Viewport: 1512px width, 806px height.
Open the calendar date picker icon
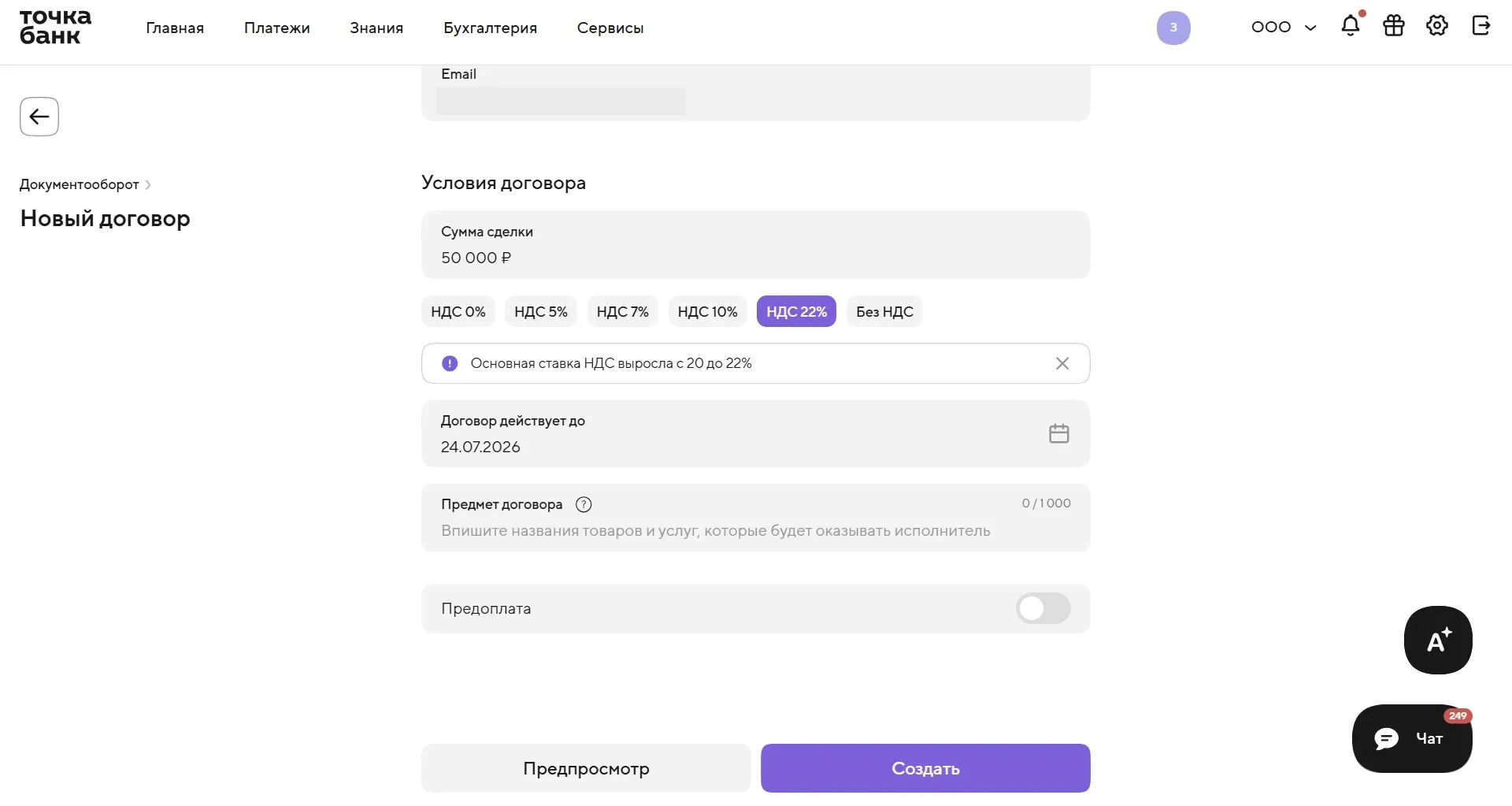pos(1059,433)
